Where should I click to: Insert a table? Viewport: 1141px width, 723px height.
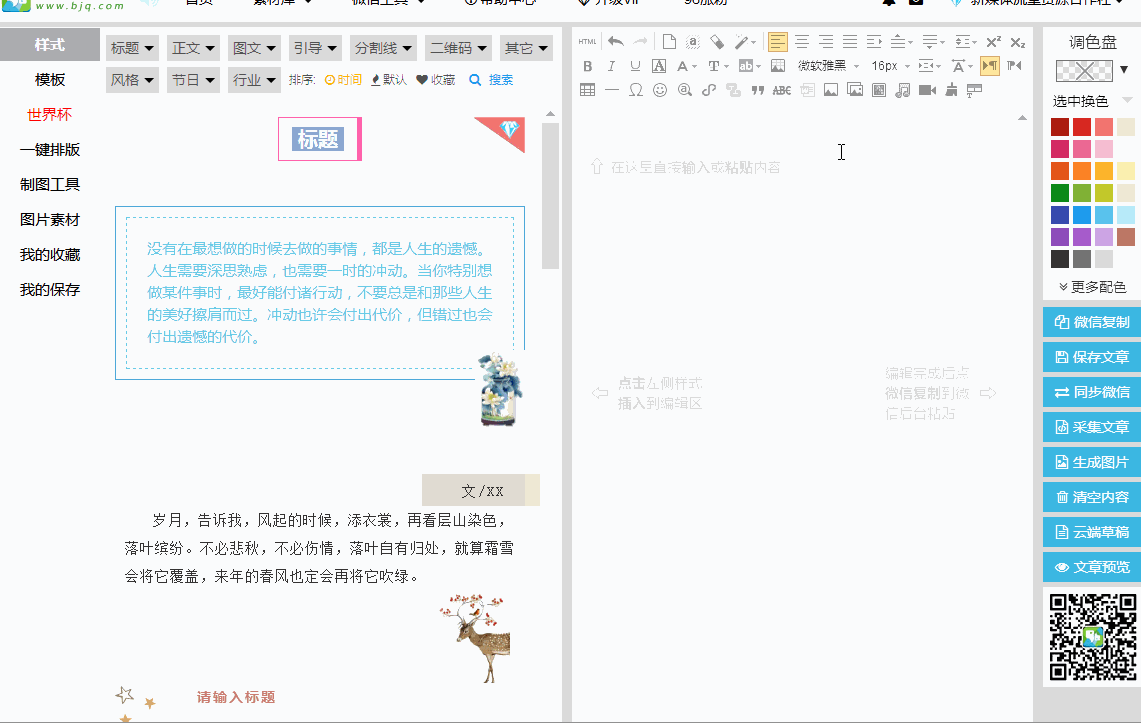(x=587, y=90)
